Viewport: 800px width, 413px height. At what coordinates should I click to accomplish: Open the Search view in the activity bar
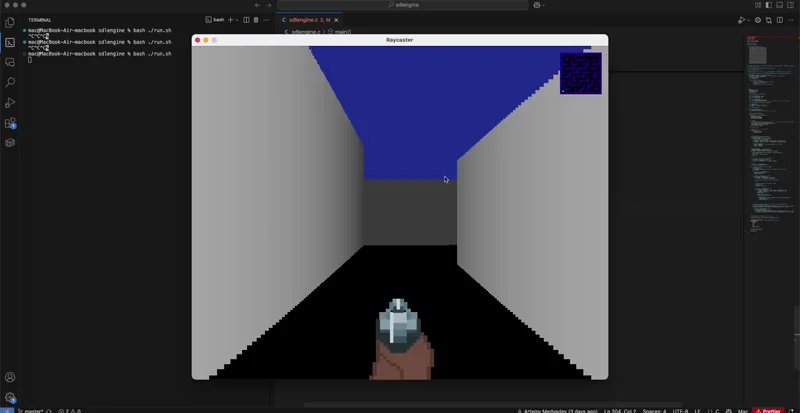(x=10, y=82)
